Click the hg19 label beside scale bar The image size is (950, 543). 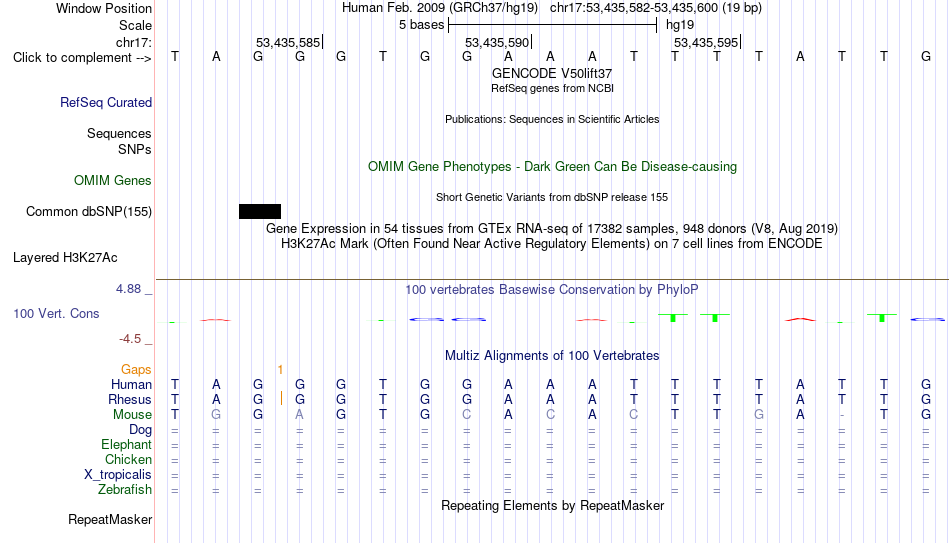(680, 25)
